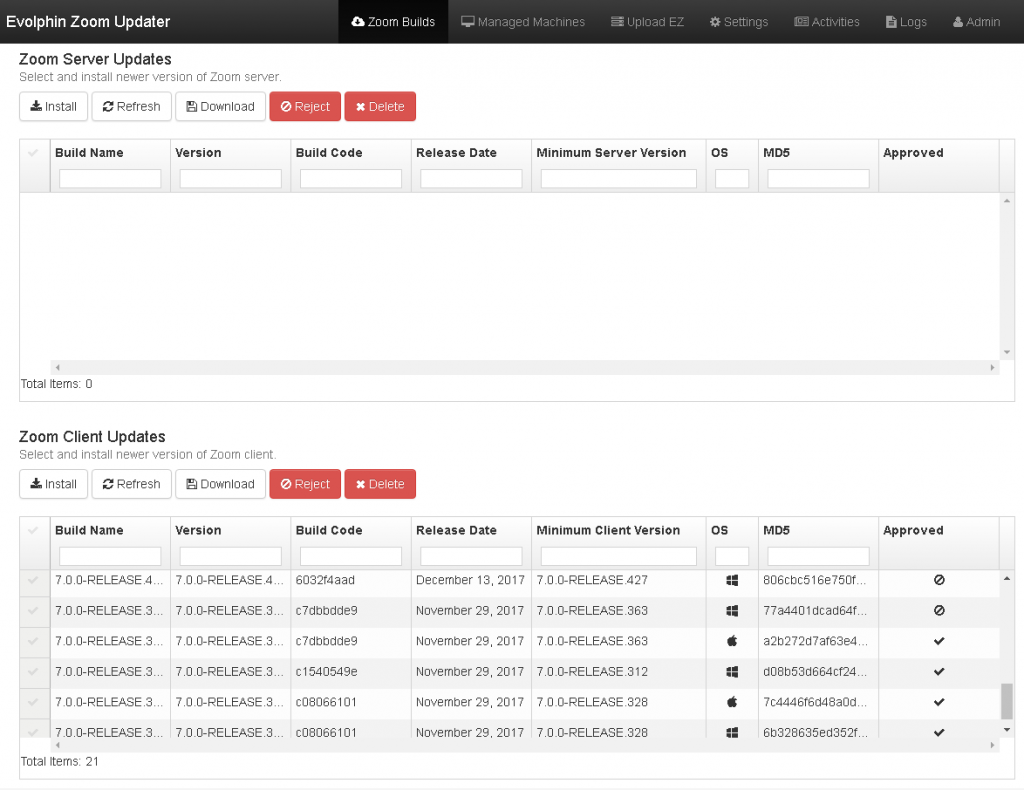Open the Admin menu

pyautogui.click(x=976, y=22)
